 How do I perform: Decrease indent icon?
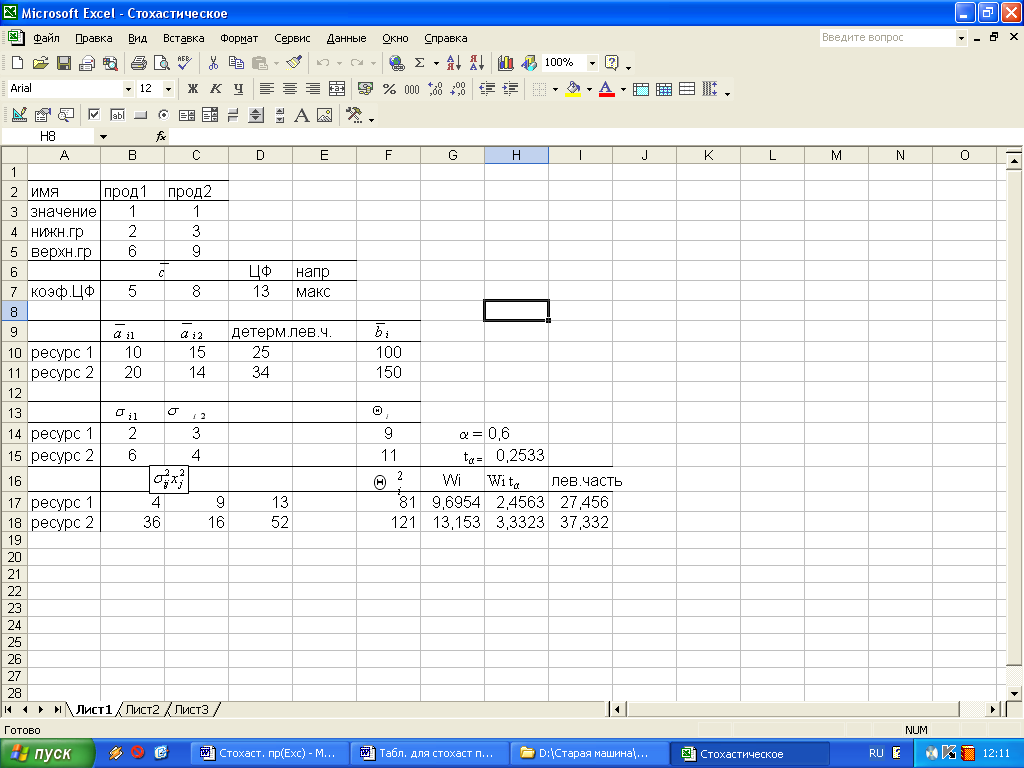pyautogui.click(x=487, y=89)
